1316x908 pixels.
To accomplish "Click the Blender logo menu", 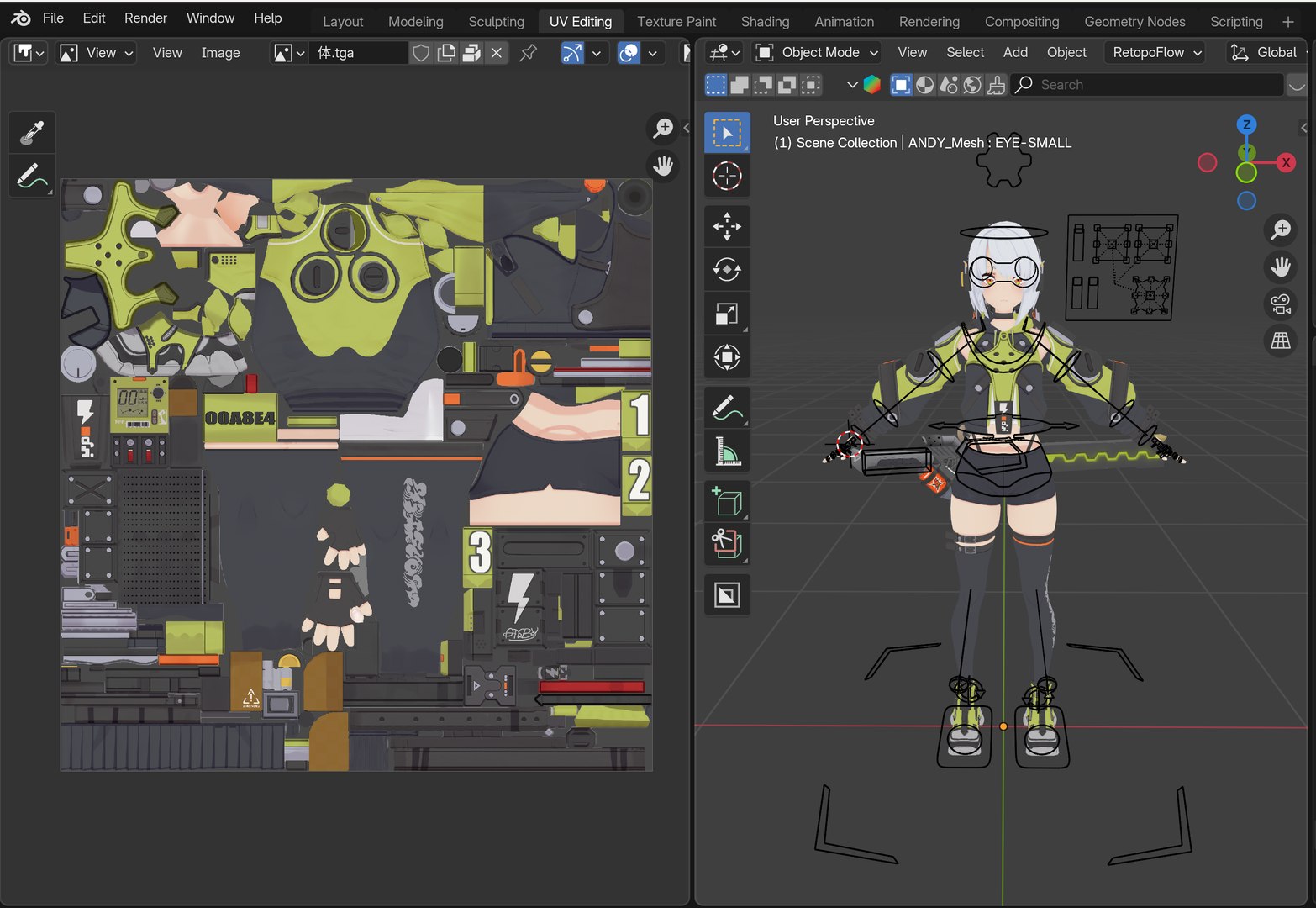I will click(x=21, y=18).
